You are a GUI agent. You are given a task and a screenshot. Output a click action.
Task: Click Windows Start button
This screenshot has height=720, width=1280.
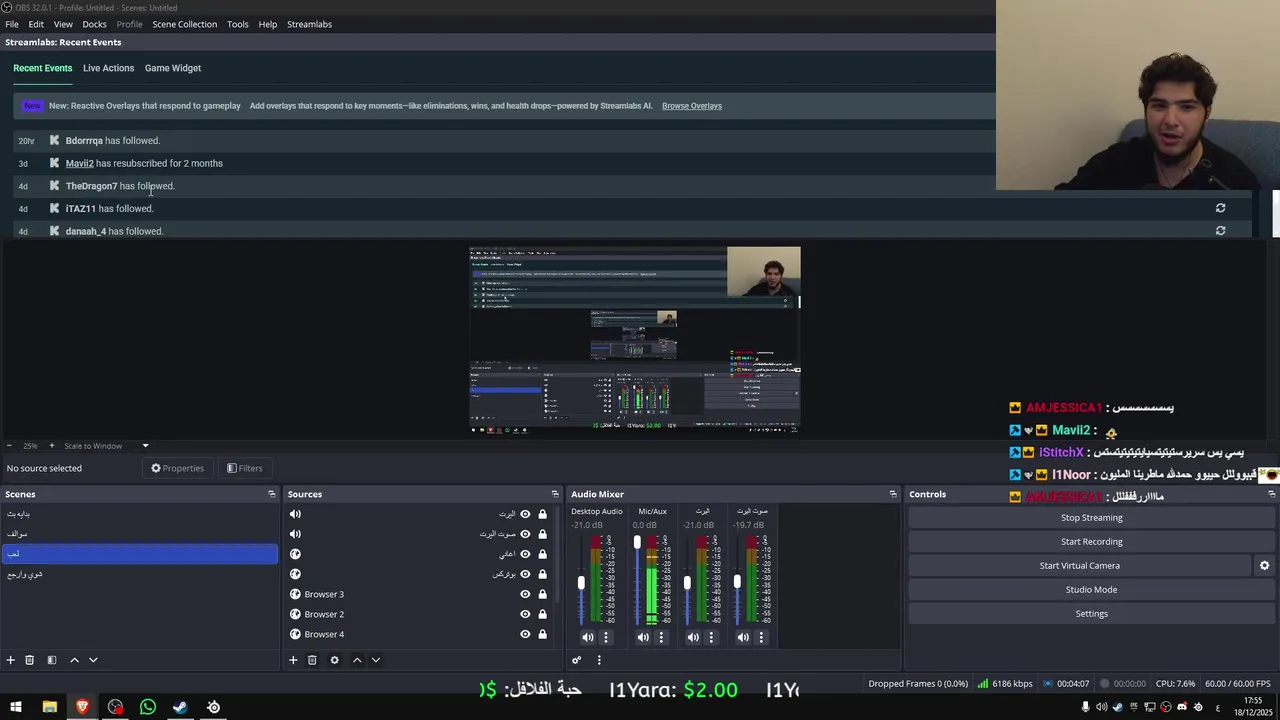pyautogui.click(x=16, y=707)
